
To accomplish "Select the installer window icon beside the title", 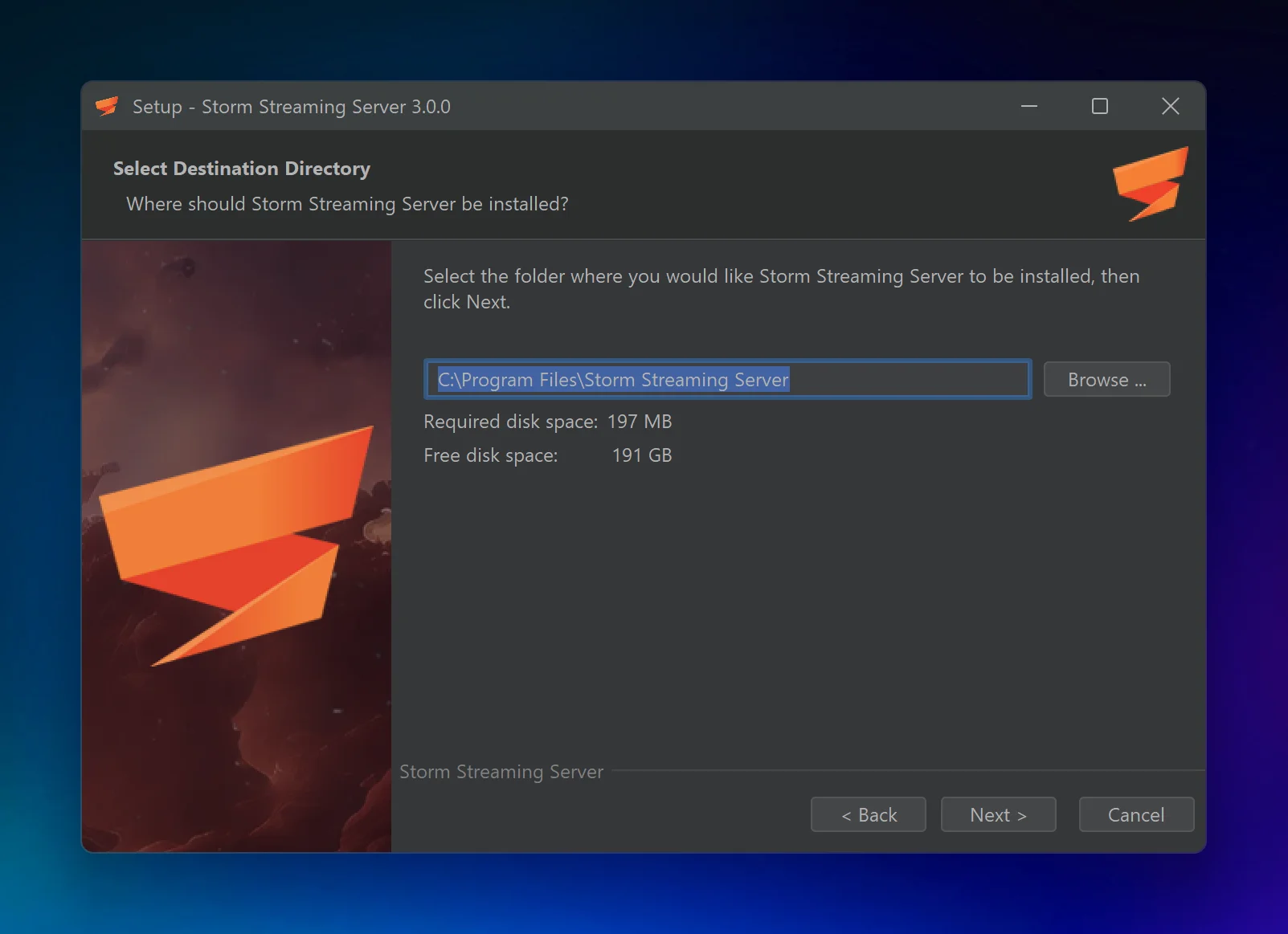I will pyautogui.click(x=107, y=105).
